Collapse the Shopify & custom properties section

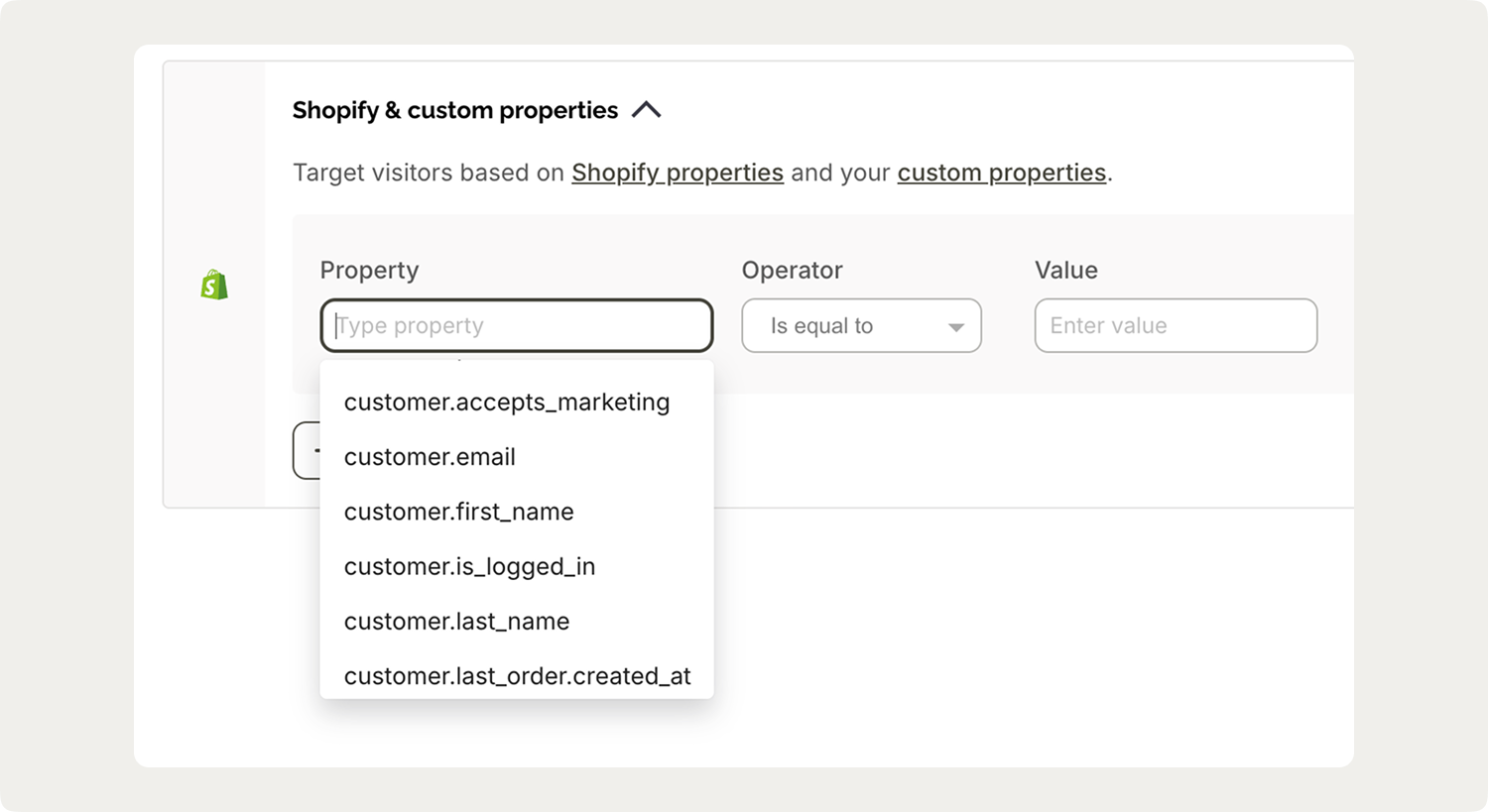[646, 110]
